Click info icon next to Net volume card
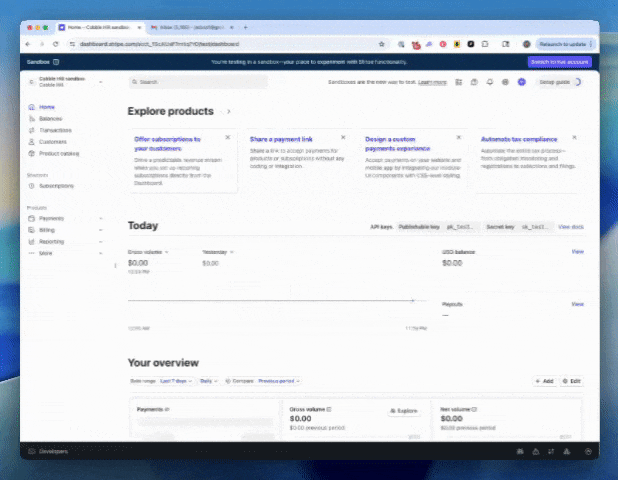Screen dimensions: 618x480 click(474, 409)
